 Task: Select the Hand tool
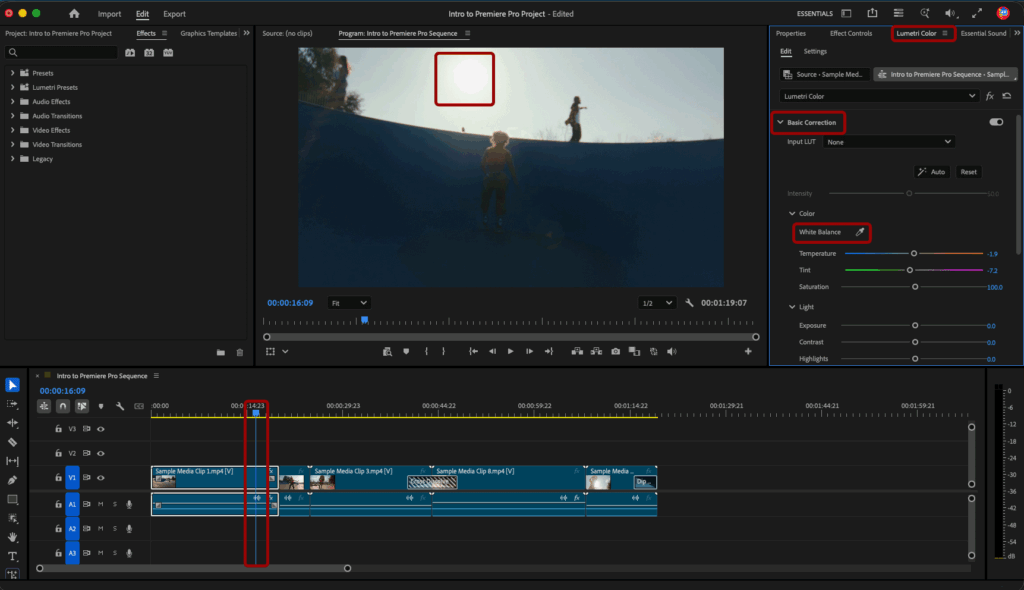click(12, 537)
